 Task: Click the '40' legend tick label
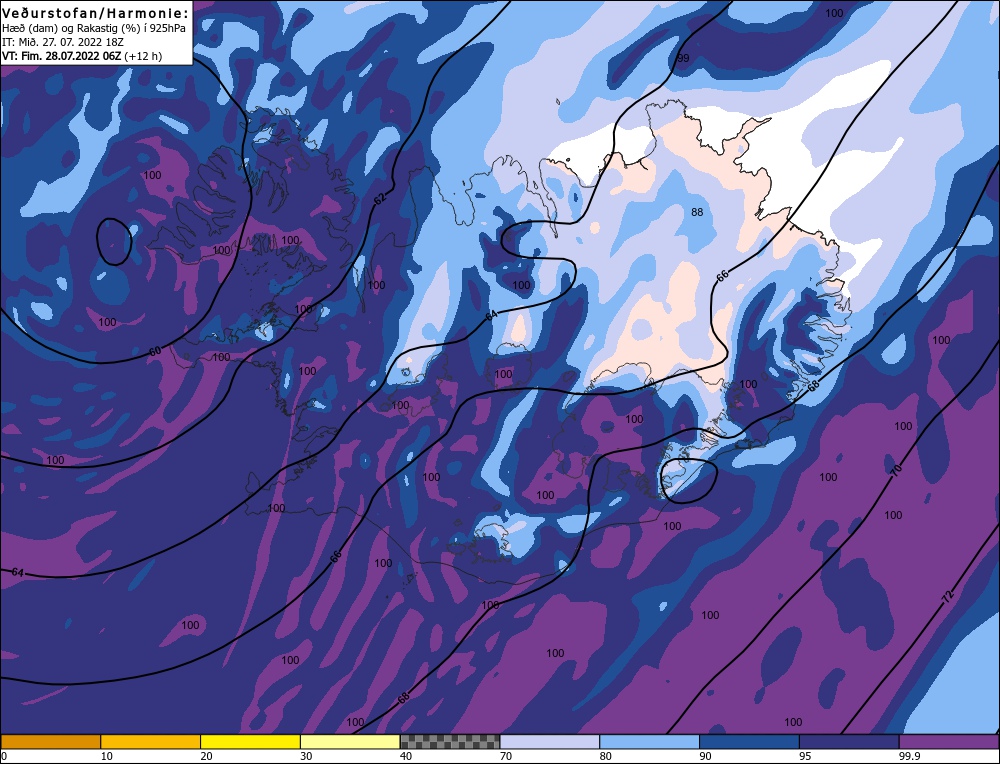(x=406, y=756)
